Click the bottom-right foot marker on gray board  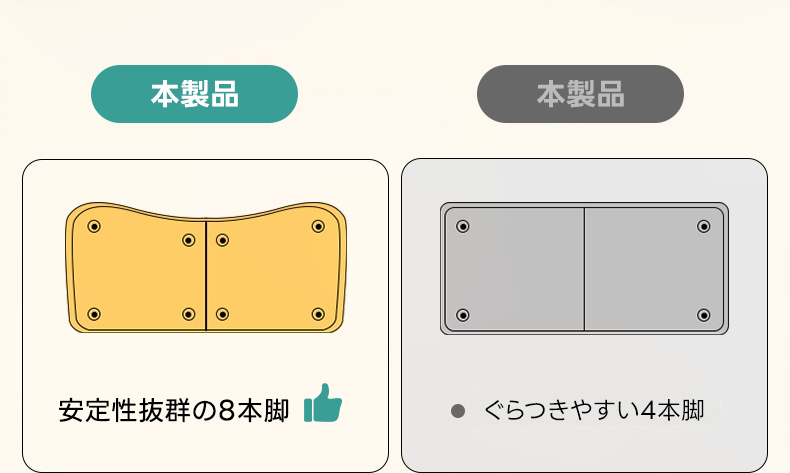point(703,315)
